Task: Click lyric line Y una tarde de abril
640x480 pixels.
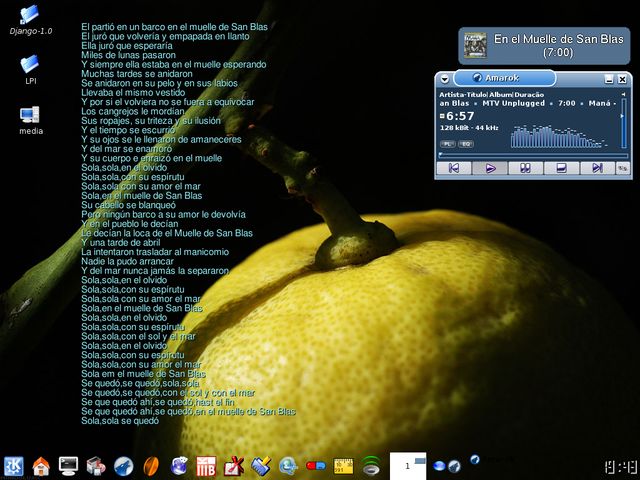Action: tap(120, 243)
